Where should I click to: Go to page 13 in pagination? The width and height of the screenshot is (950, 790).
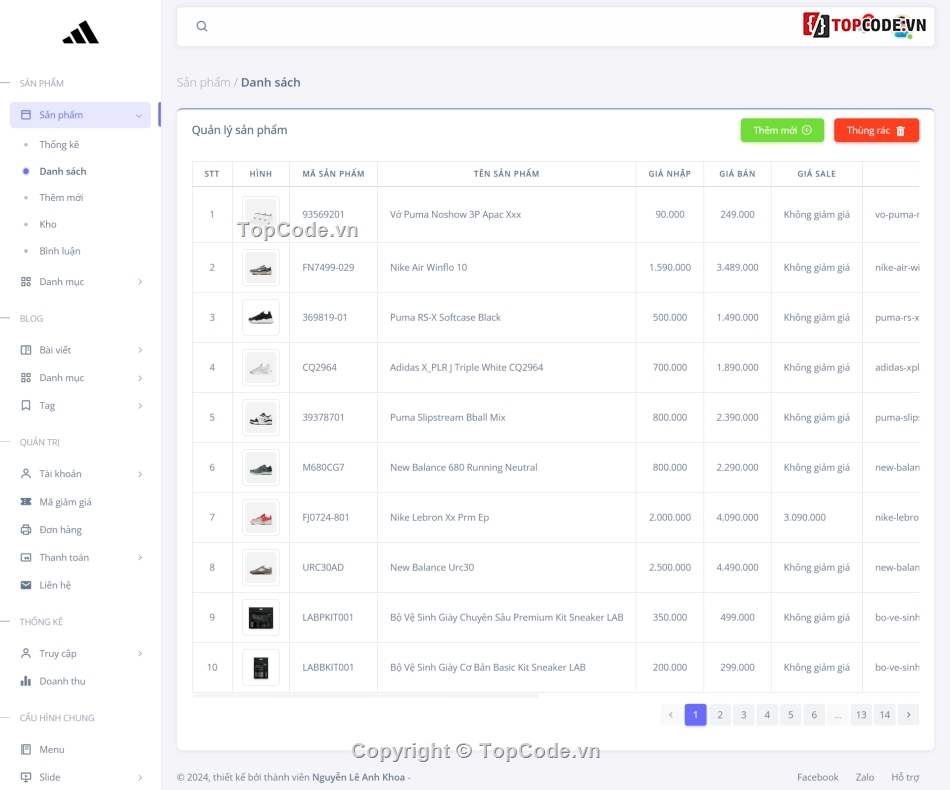861,715
